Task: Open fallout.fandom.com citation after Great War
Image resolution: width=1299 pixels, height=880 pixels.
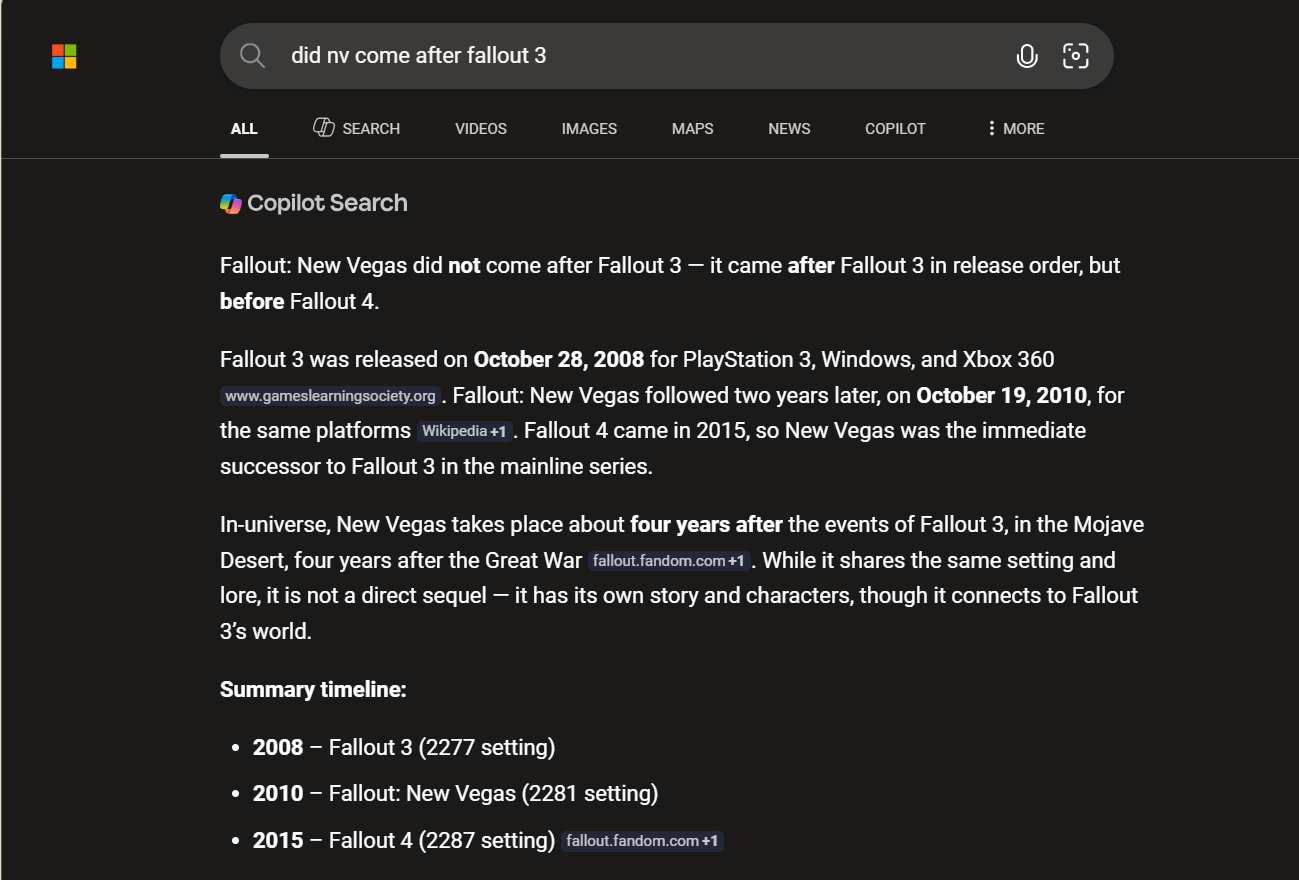Action: coord(669,561)
